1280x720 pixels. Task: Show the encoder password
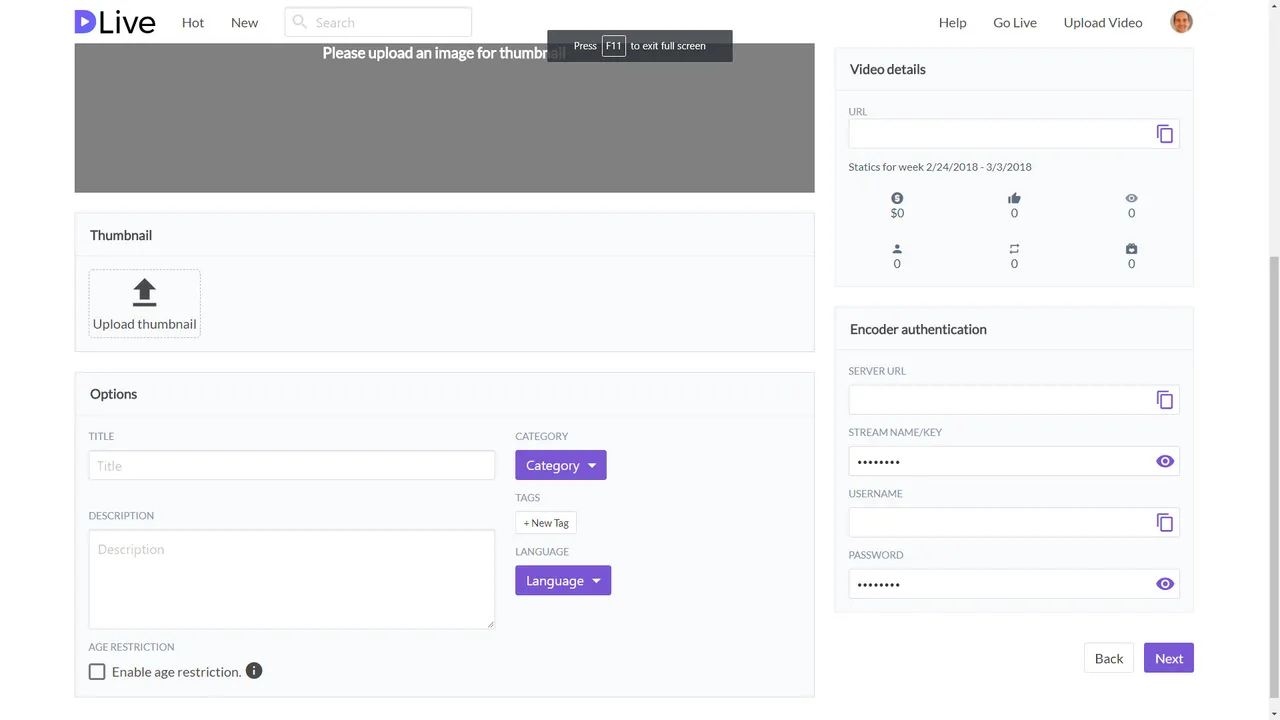pos(1165,584)
